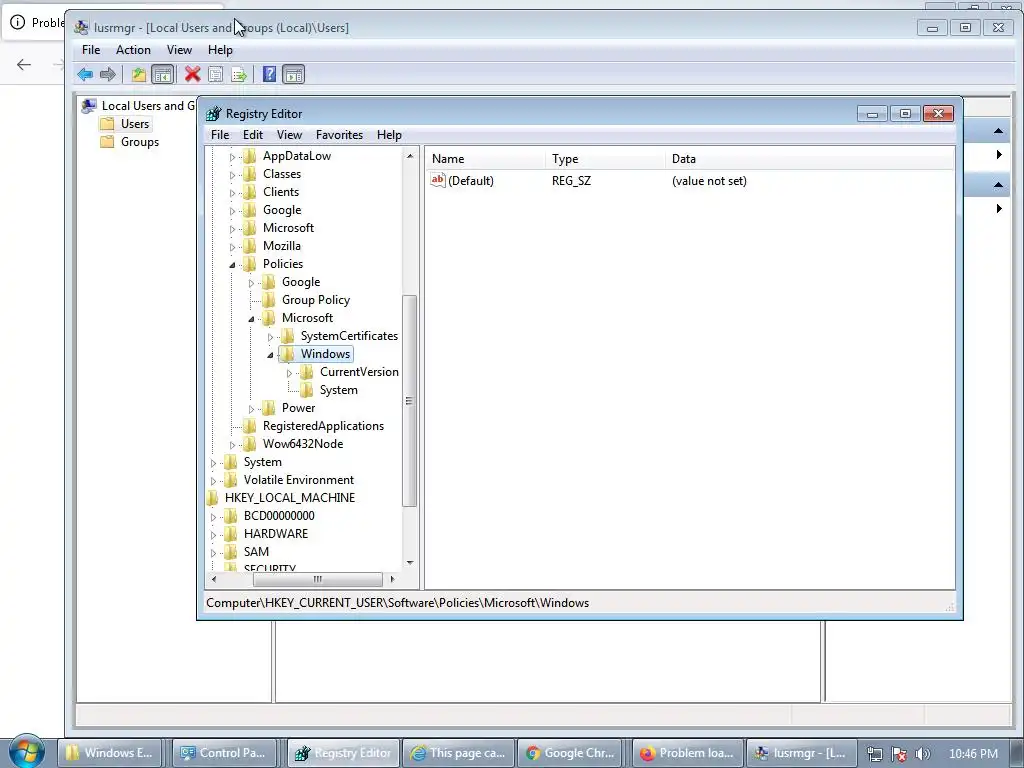1024x768 pixels.
Task: Expand the CurrentVersion registry key
Action: tap(289, 373)
